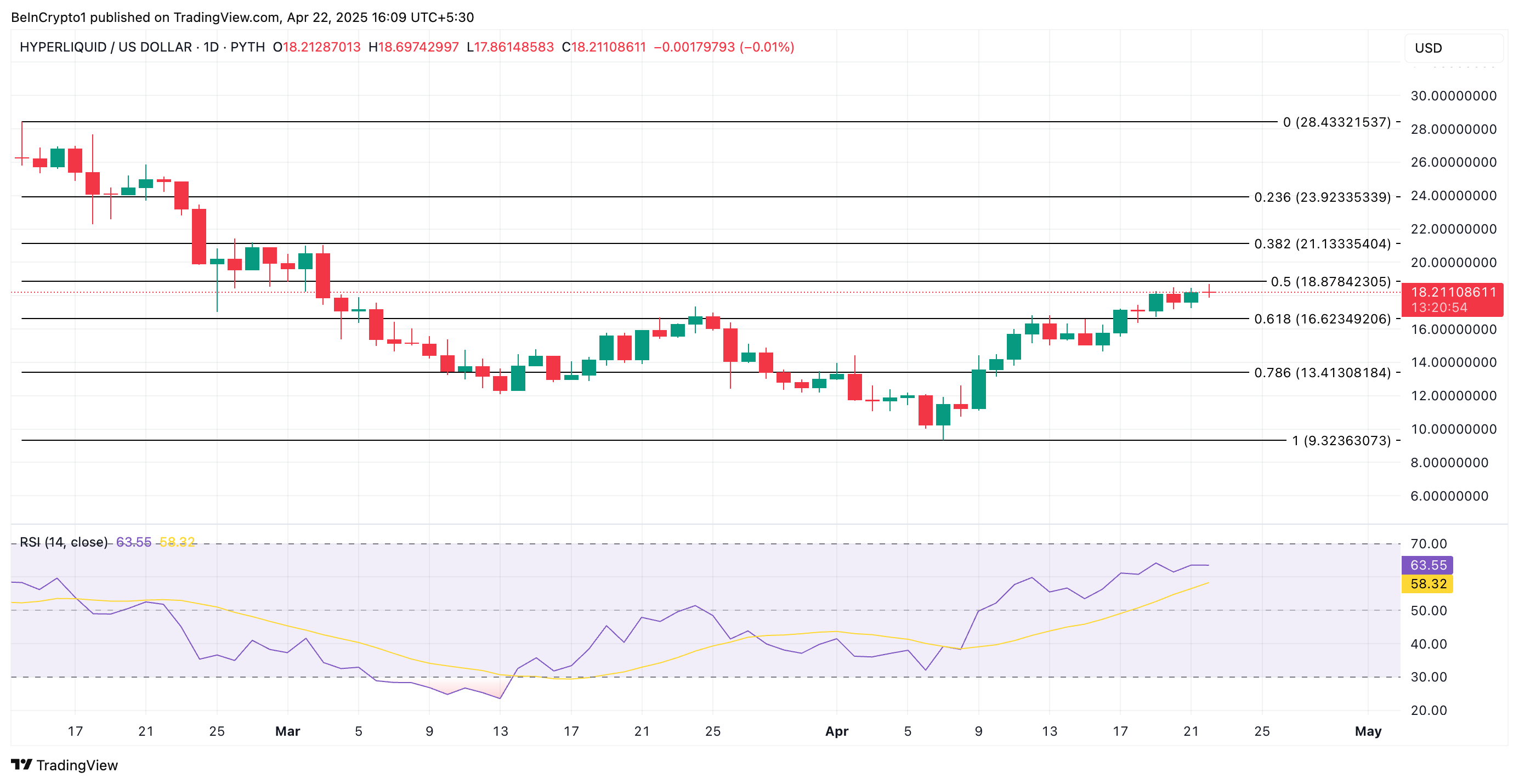
Task: Click the RSI (14, close) indicator label
Action: pos(64,542)
